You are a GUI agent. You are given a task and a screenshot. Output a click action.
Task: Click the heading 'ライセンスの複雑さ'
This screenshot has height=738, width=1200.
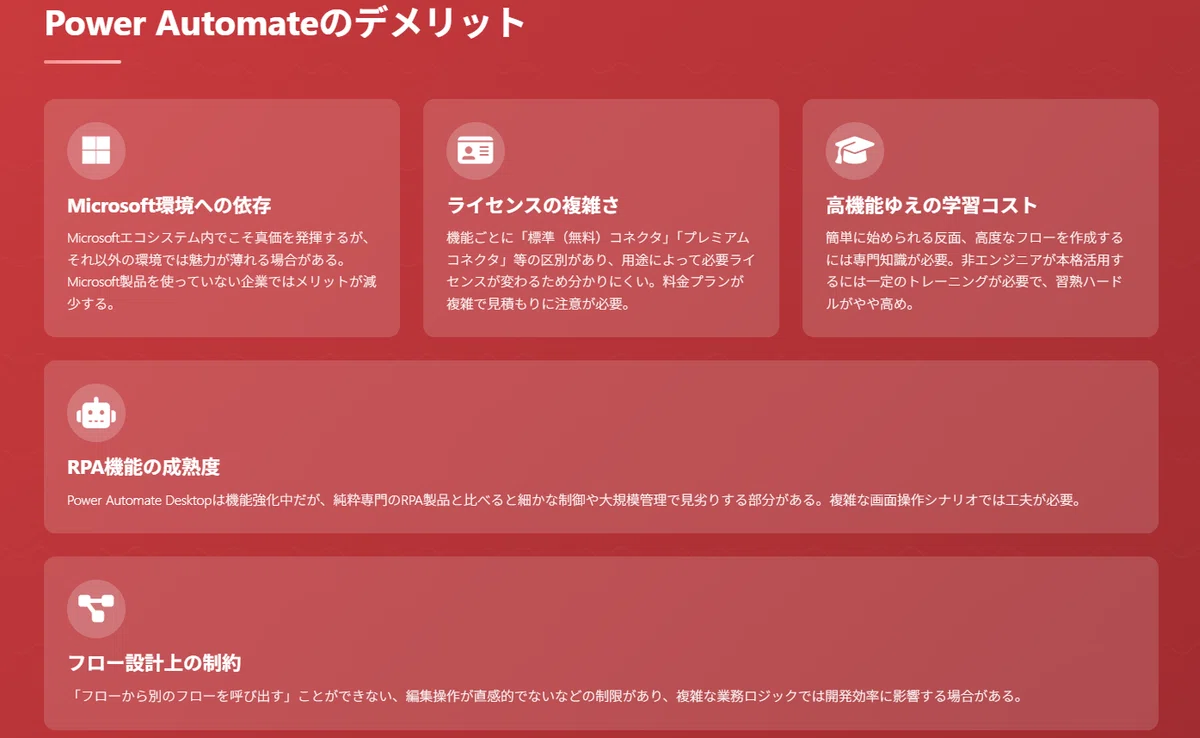tap(533, 205)
